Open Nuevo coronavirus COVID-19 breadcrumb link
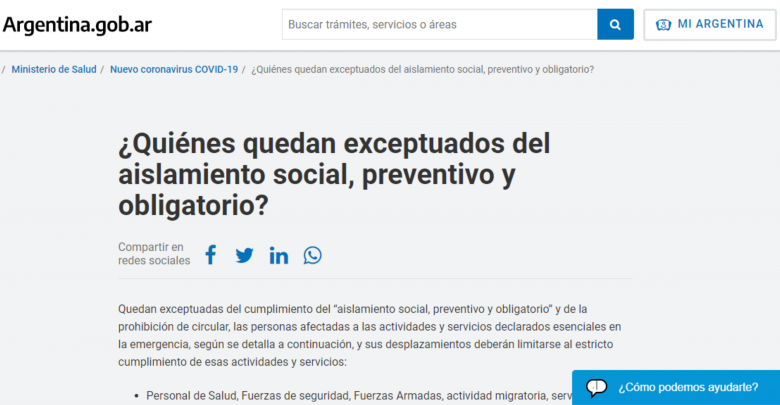Viewport: 780px width, 405px height. click(x=174, y=69)
